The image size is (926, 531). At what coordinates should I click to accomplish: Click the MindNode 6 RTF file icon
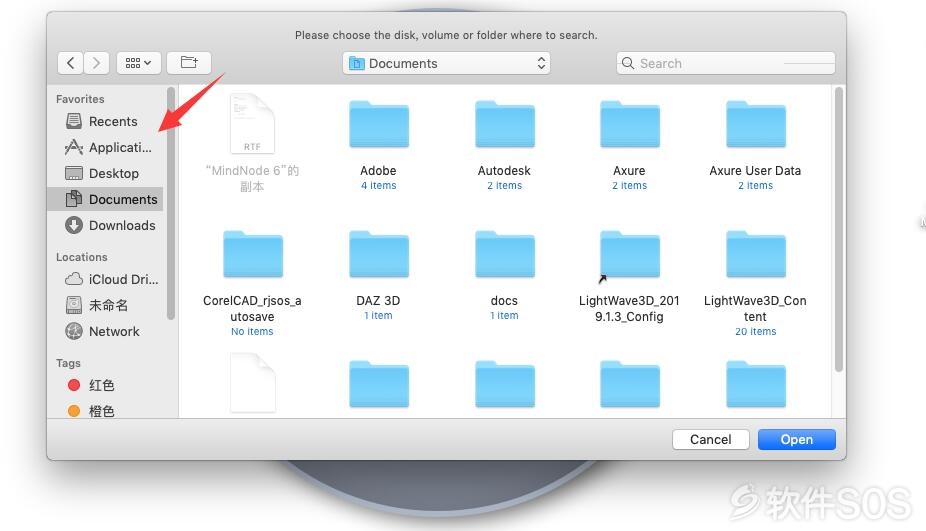point(252,124)
